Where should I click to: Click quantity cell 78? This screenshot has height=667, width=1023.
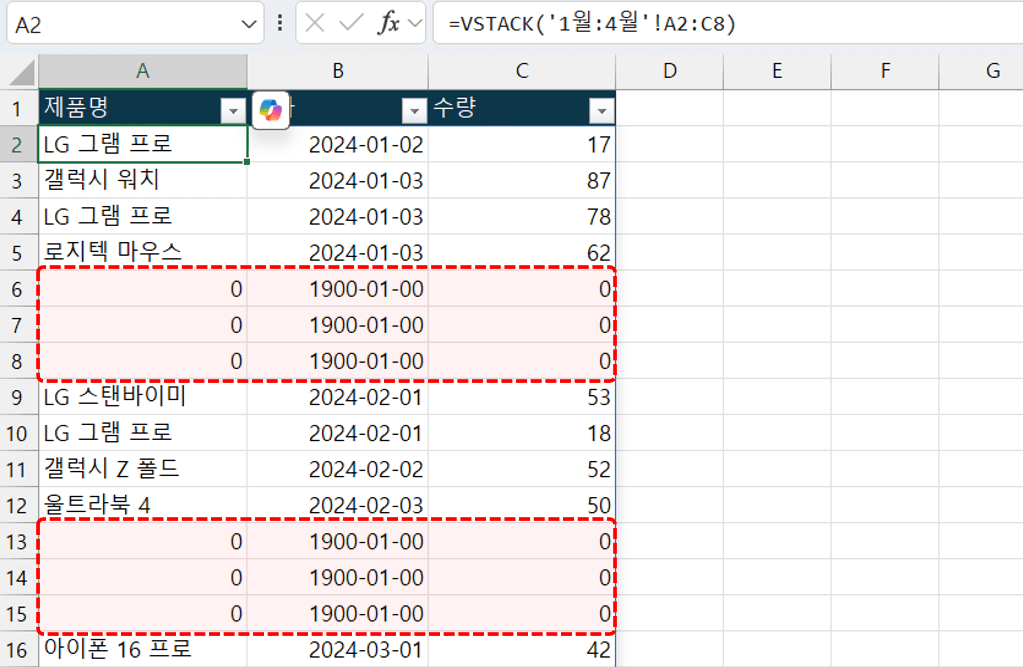[522, 217]
